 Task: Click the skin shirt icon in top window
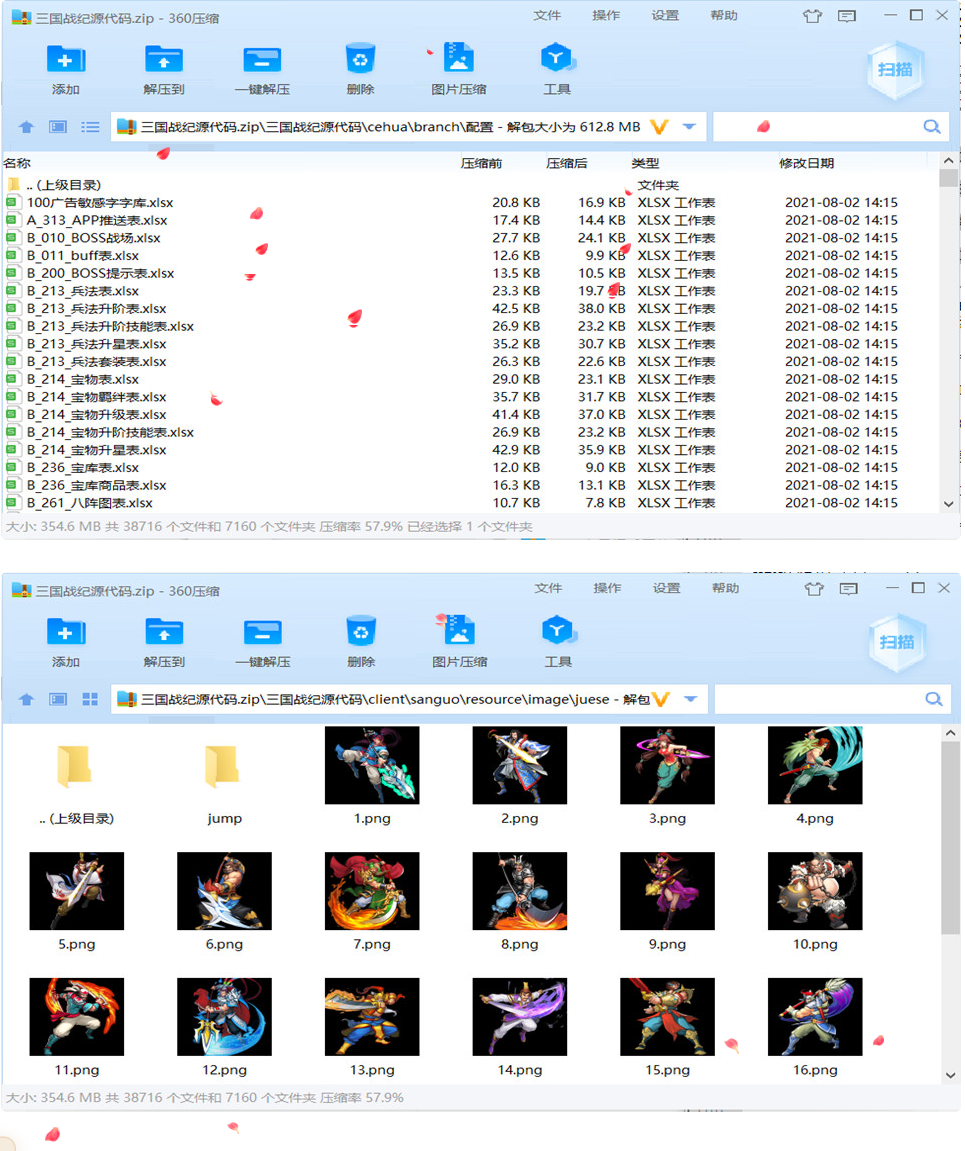point(812,15)
